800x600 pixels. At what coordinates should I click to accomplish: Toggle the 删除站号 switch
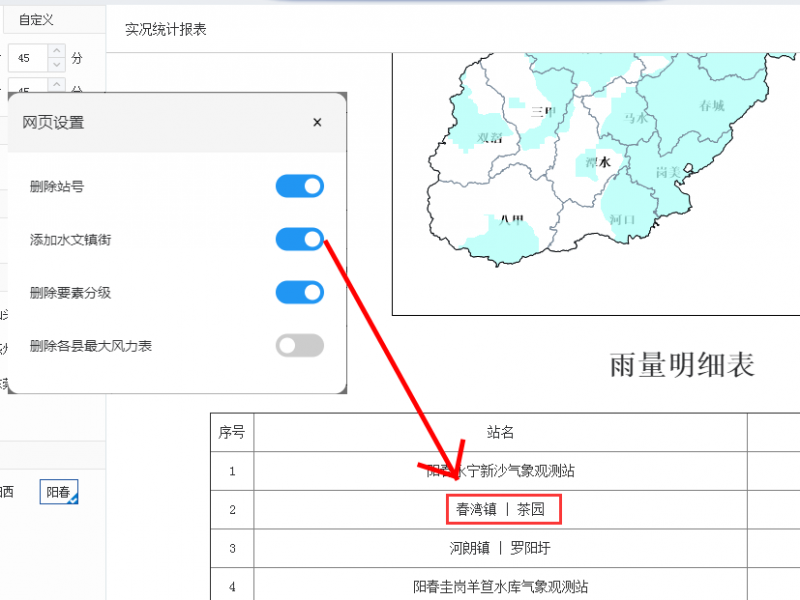(x=300, y=186)
